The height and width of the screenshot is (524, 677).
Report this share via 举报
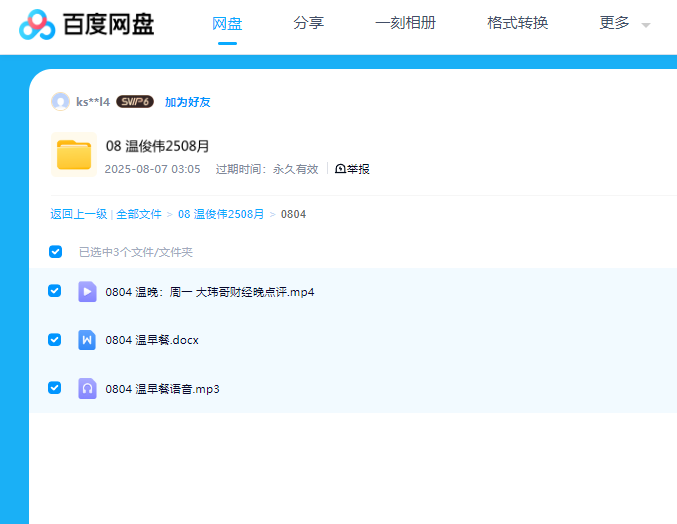[352, 169]
